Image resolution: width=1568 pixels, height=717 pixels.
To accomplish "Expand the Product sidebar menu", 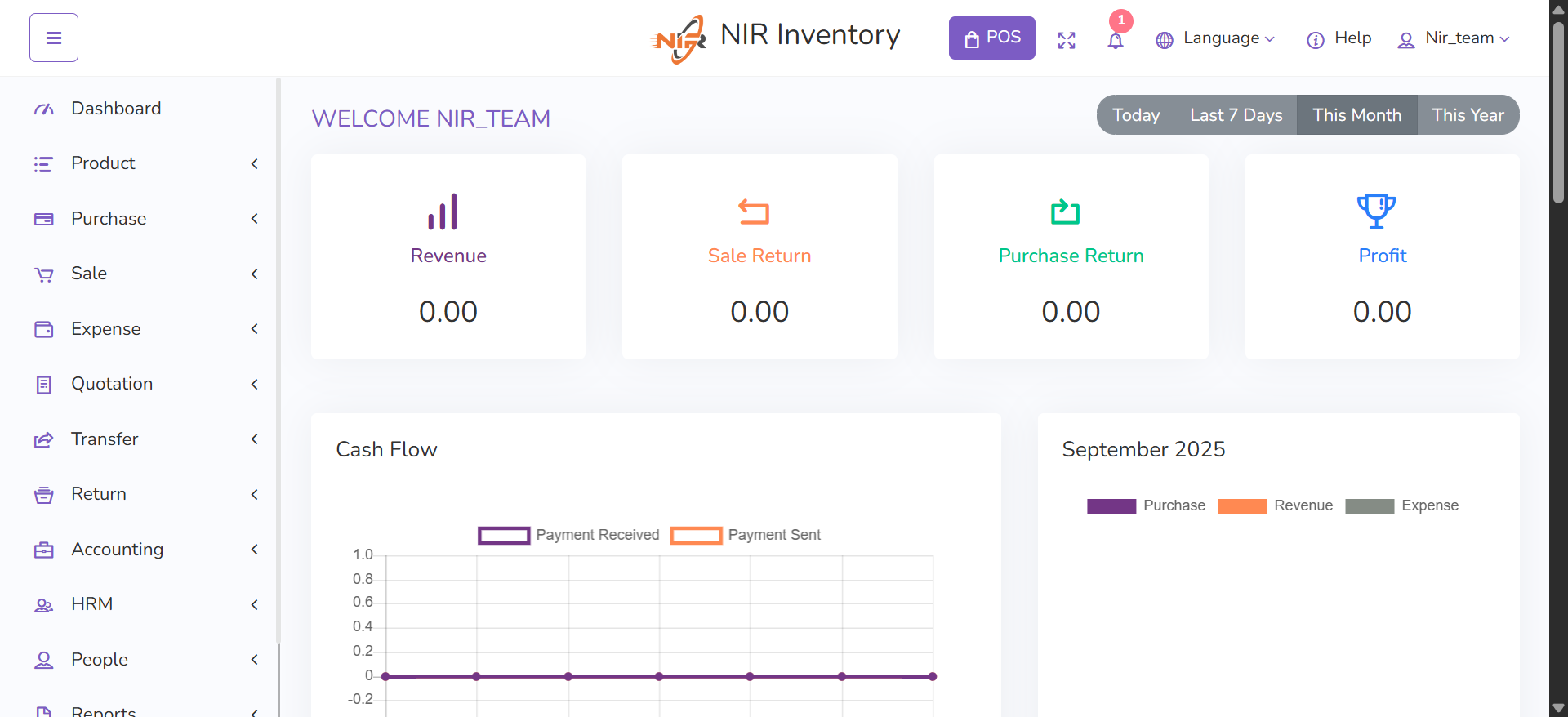I will pos(145,163).
